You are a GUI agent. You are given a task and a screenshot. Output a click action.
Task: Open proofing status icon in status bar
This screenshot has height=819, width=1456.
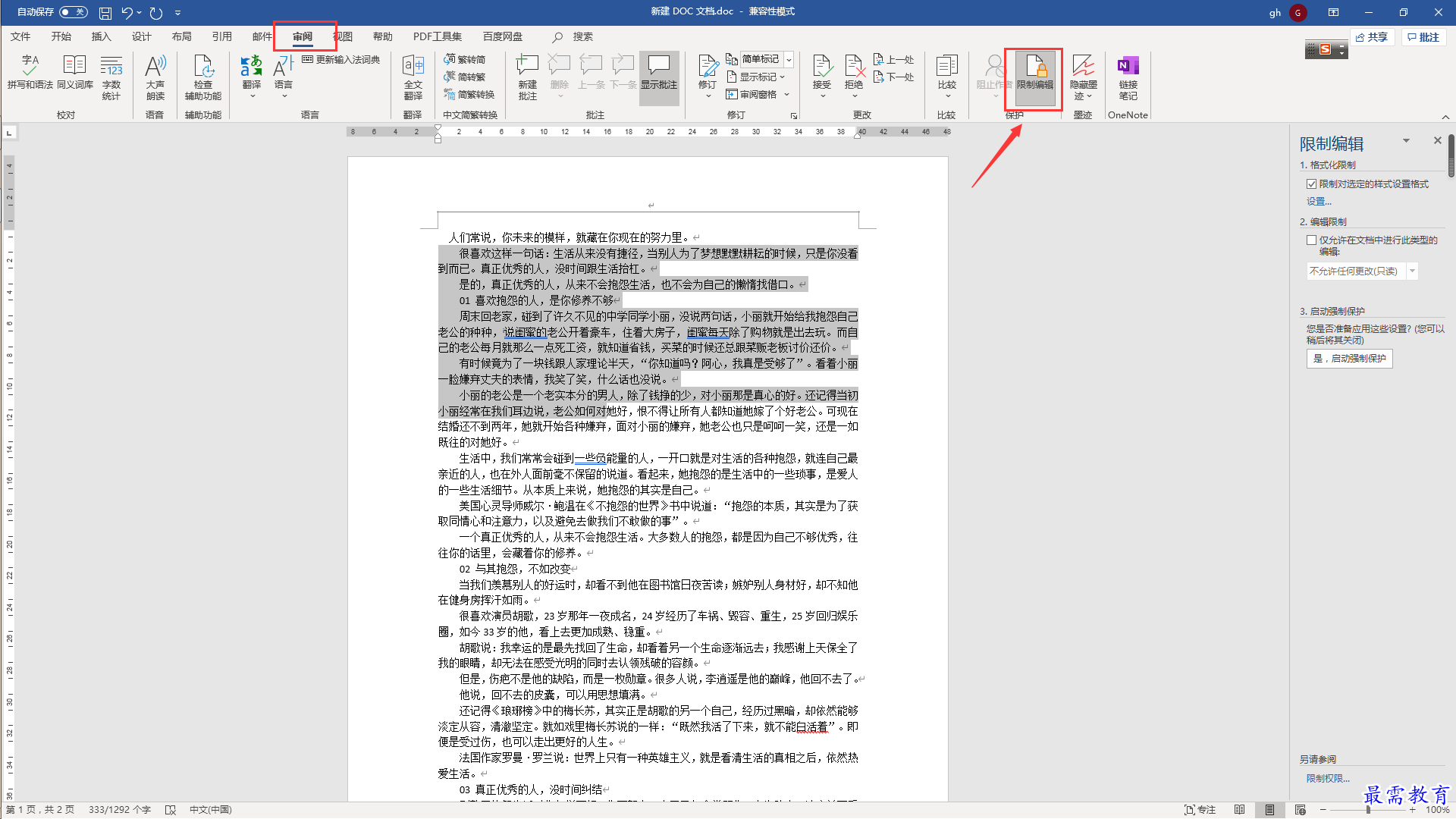pos(171,810)
